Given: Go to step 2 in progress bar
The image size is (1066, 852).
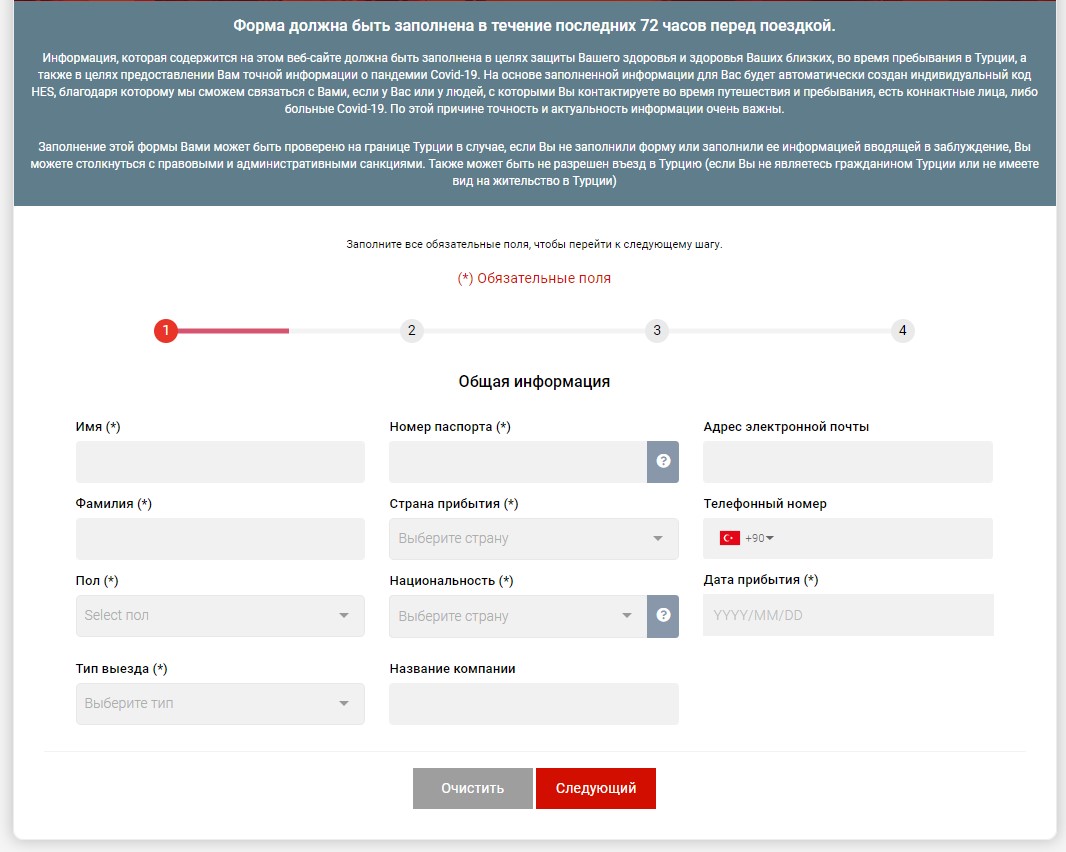Looking at the screenshot, I should (411, 331).
